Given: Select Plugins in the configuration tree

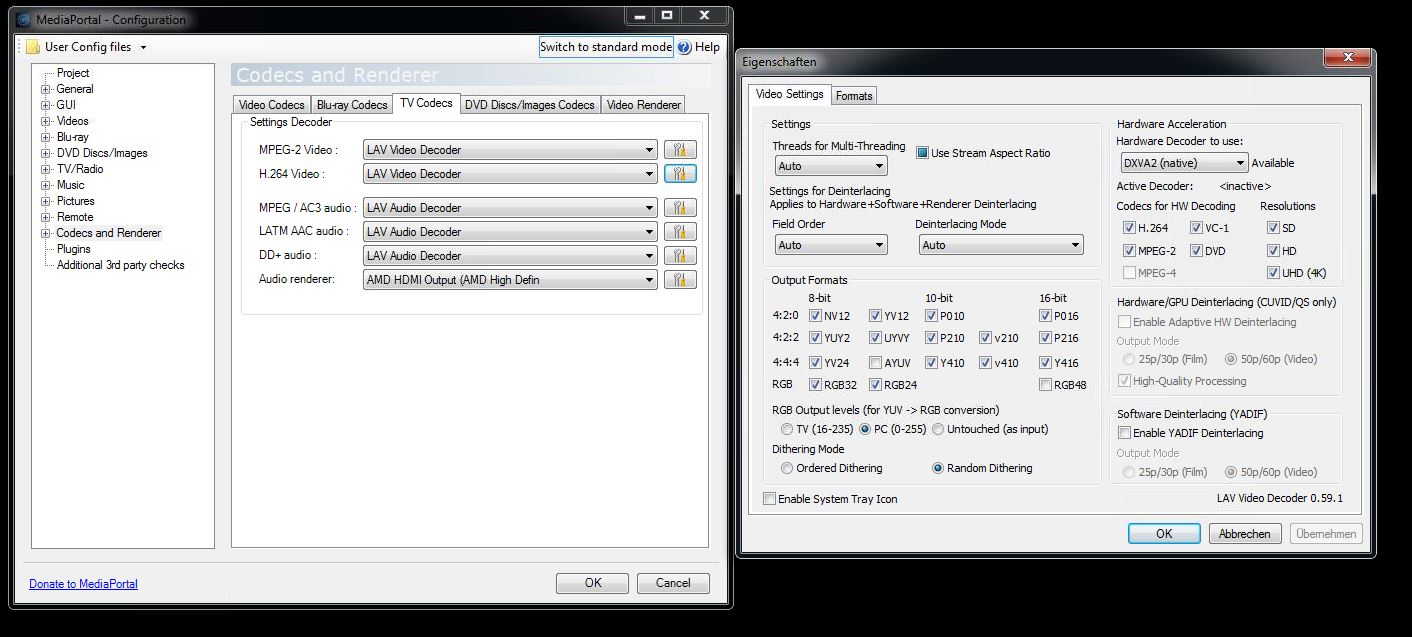Looking at the screenshot, I should click(x=74, y=249).
